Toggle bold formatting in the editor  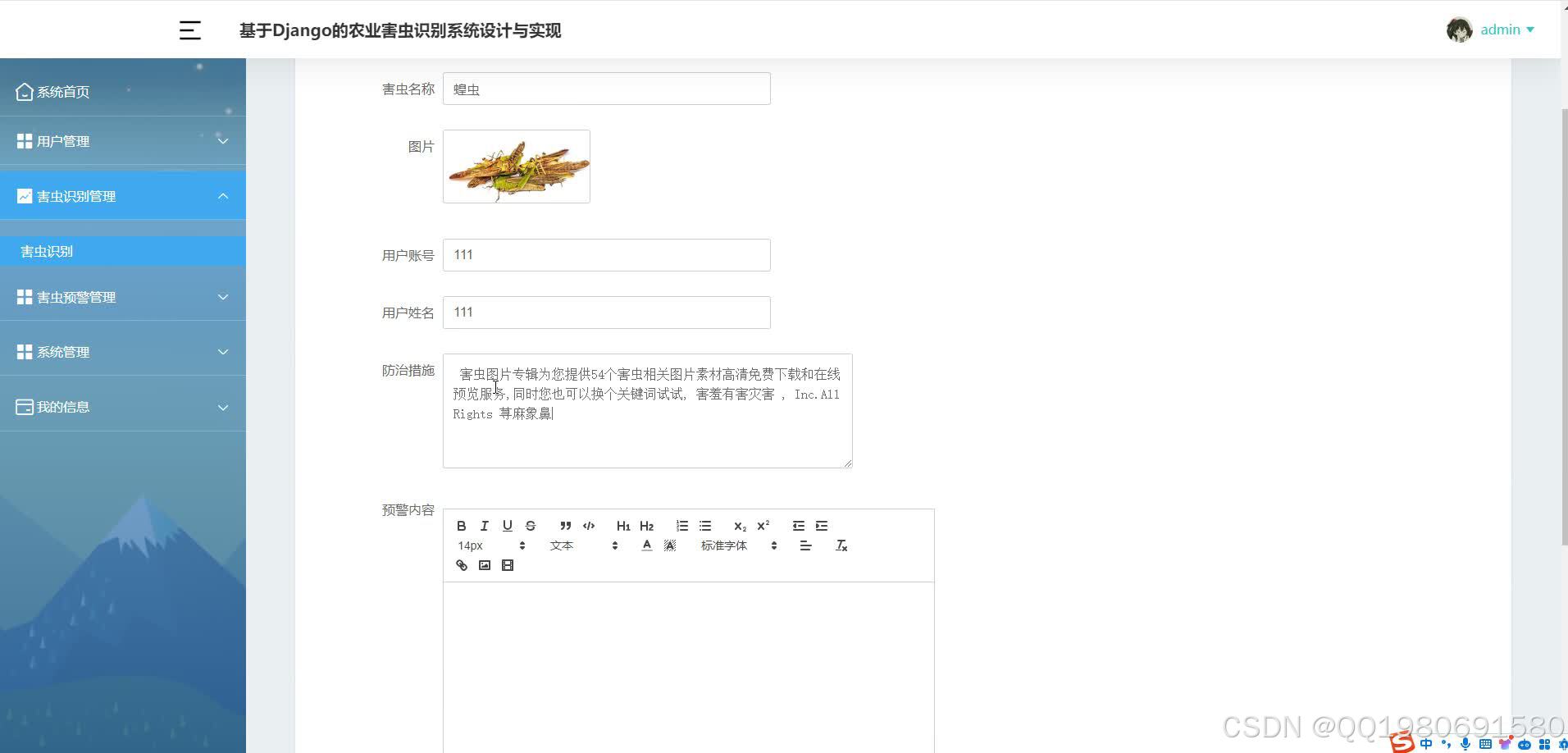461,525
